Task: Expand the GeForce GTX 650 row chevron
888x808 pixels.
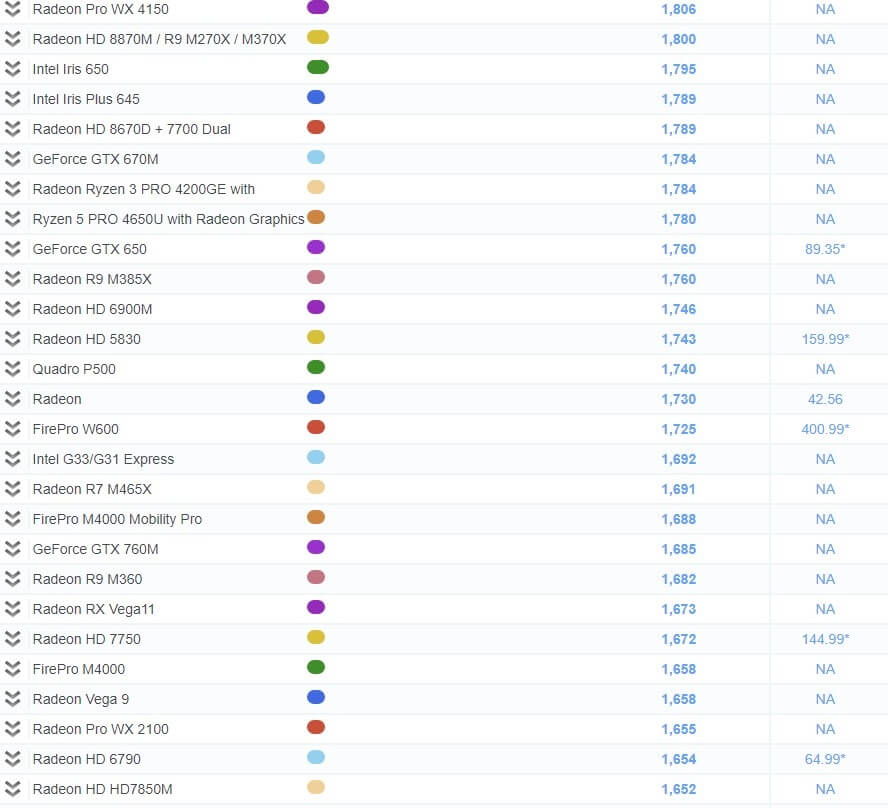Action: (12, 249)
